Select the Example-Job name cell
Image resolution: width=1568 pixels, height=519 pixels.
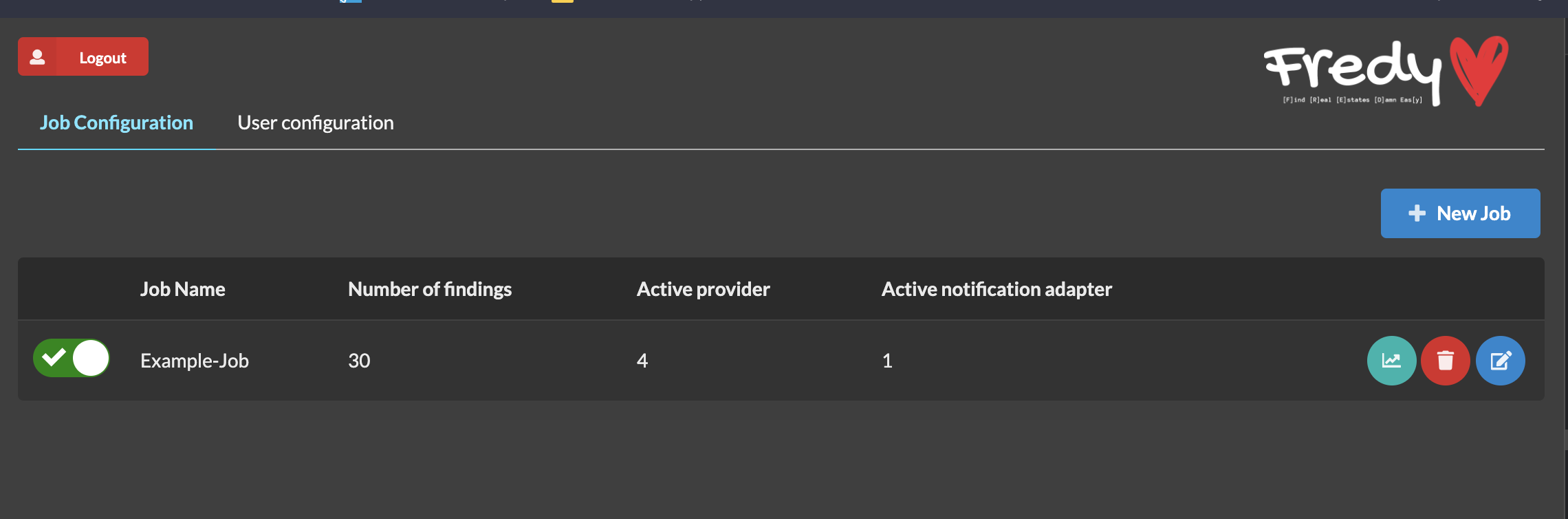coord(195,361)
